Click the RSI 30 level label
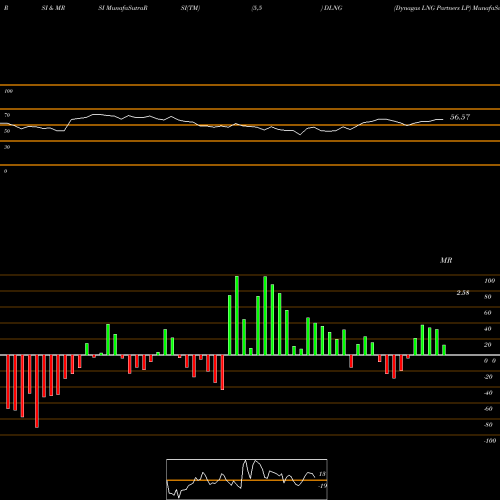500x500 pixels. pos(7,147)
